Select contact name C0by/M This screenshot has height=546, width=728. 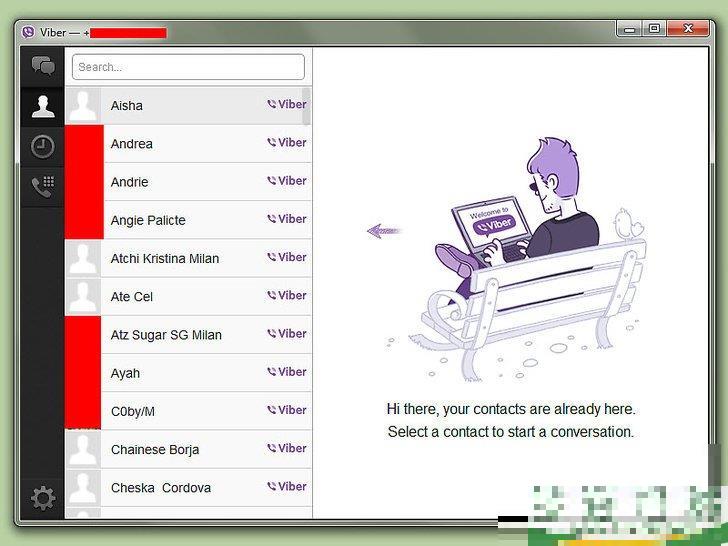tap(133, 411)
